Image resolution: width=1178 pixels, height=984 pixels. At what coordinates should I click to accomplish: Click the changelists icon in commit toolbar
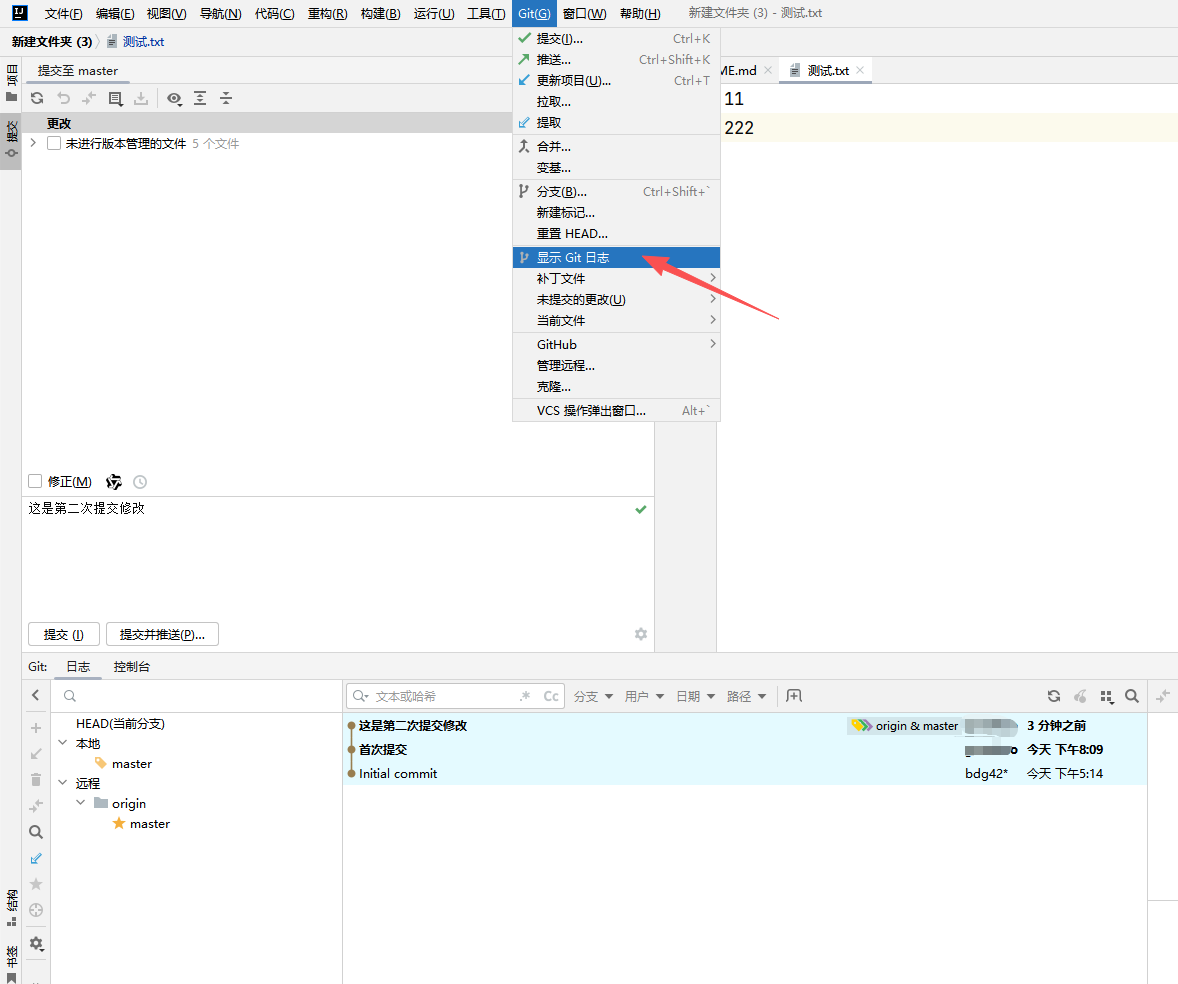(x=115, y=98)
